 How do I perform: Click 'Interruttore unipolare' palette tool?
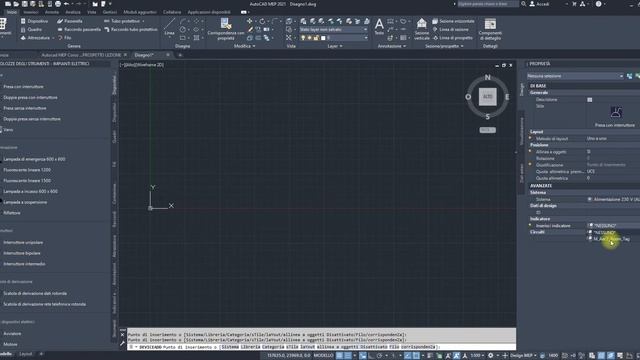[x=23, y=242]
